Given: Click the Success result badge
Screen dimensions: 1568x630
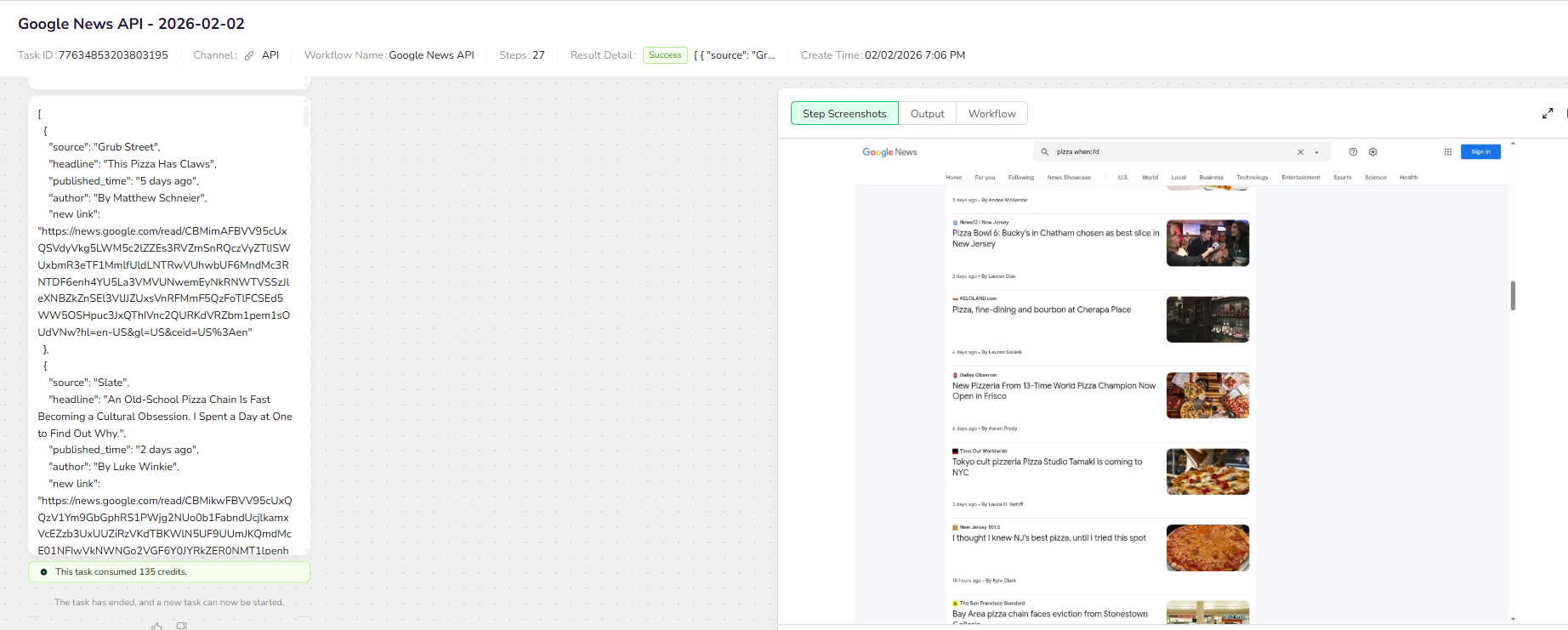Looking at the screenshot, I should point(665,55).
